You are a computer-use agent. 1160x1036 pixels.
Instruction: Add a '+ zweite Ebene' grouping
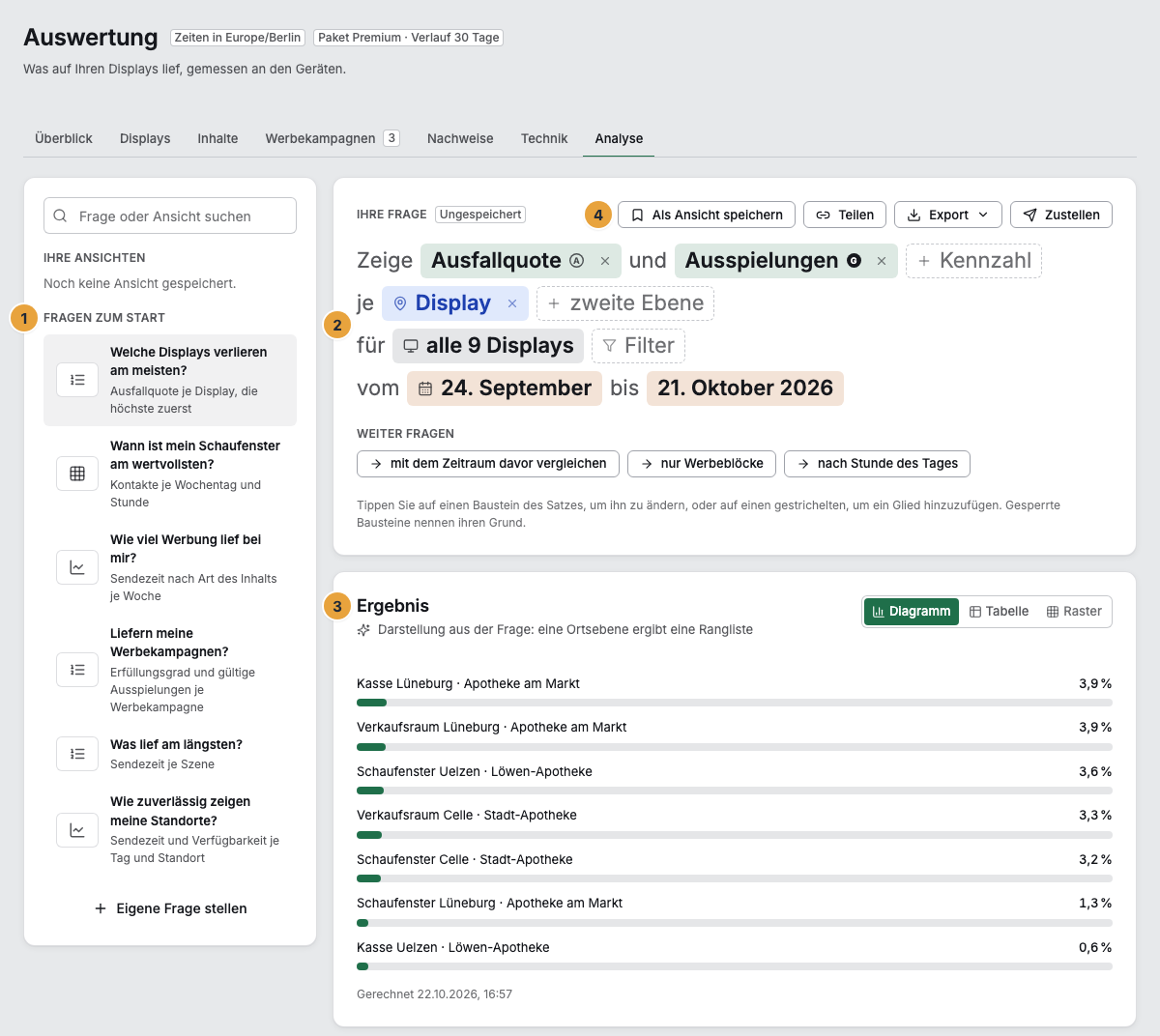(x=625, y=303)
